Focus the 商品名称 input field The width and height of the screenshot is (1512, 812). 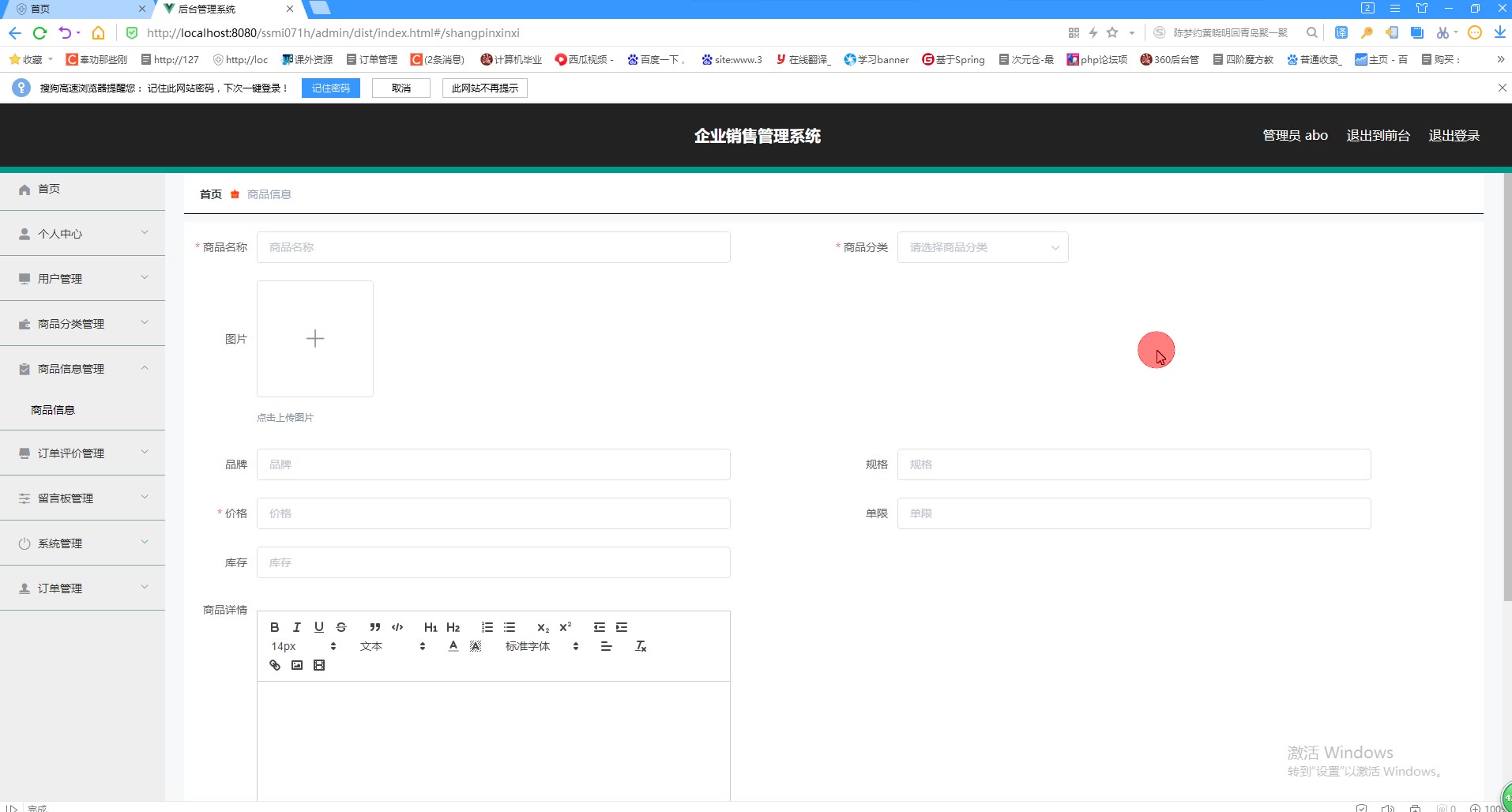click(x=494, y=247)
